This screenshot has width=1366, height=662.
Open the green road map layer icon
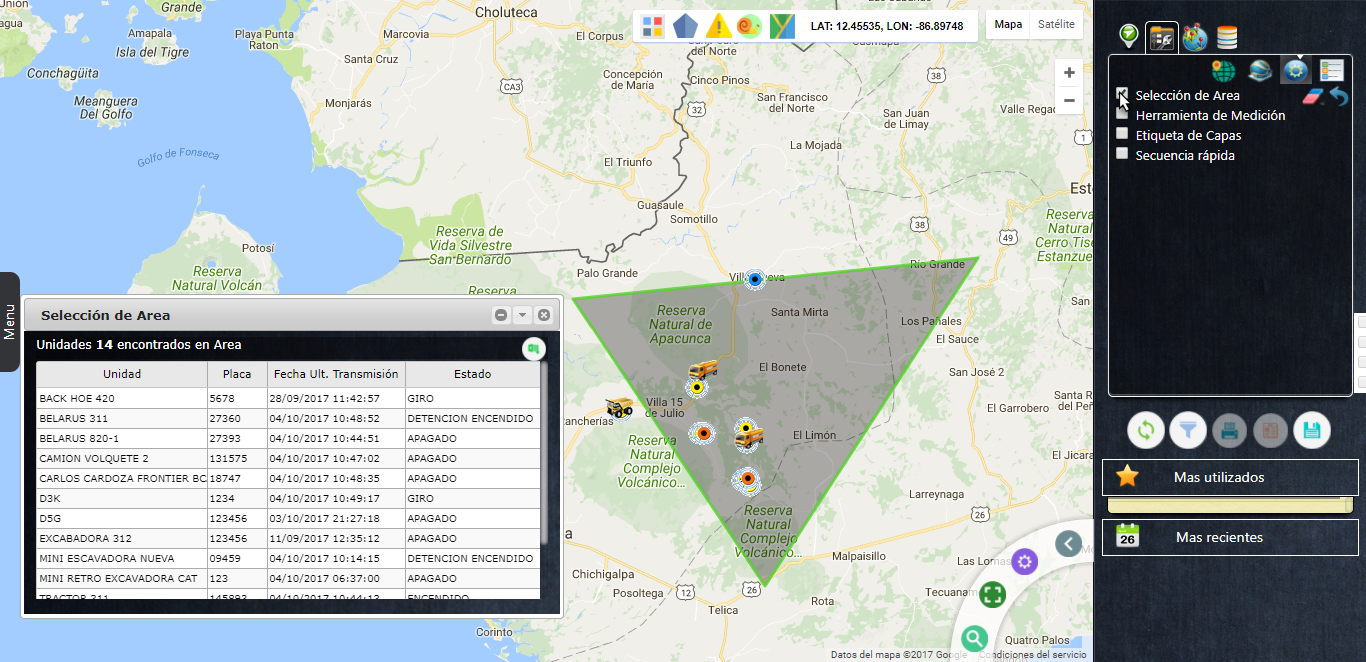coord(782,26)
